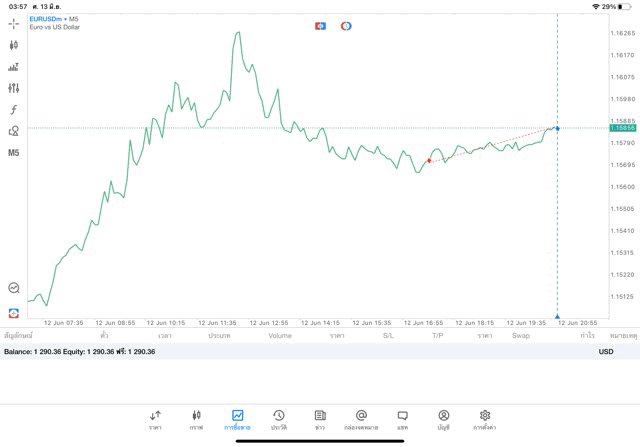Image resolution: width=640 pixels, height=447 pixels.
Task: Sort positions by the Volume column header
Action: click(x=280, y=336)
